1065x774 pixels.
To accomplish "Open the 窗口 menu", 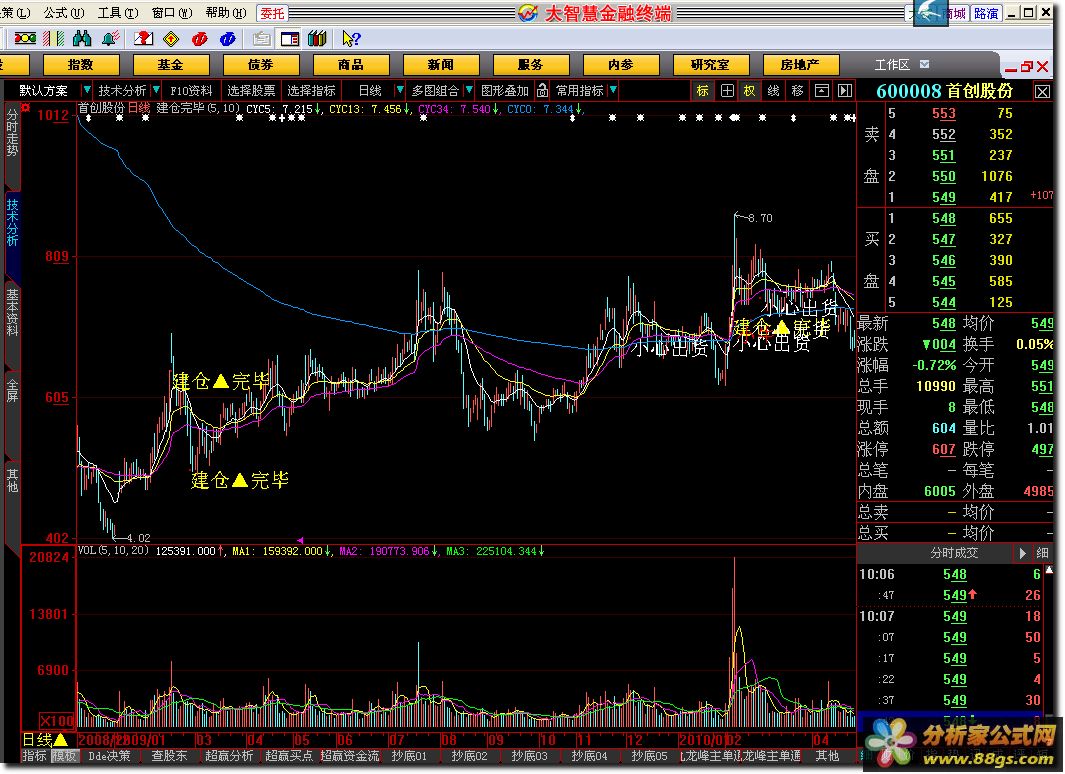I will (172, 13).
